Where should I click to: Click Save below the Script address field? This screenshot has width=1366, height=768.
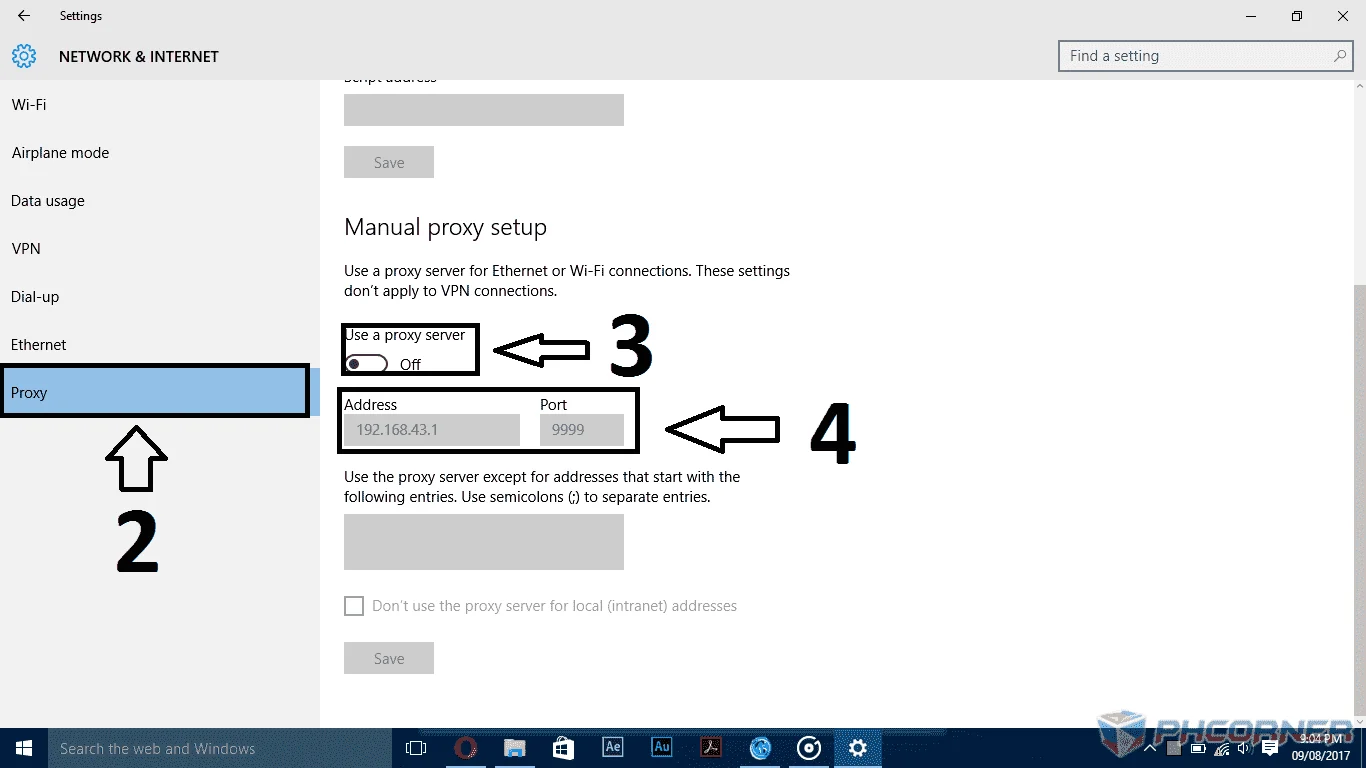point(389,162)
